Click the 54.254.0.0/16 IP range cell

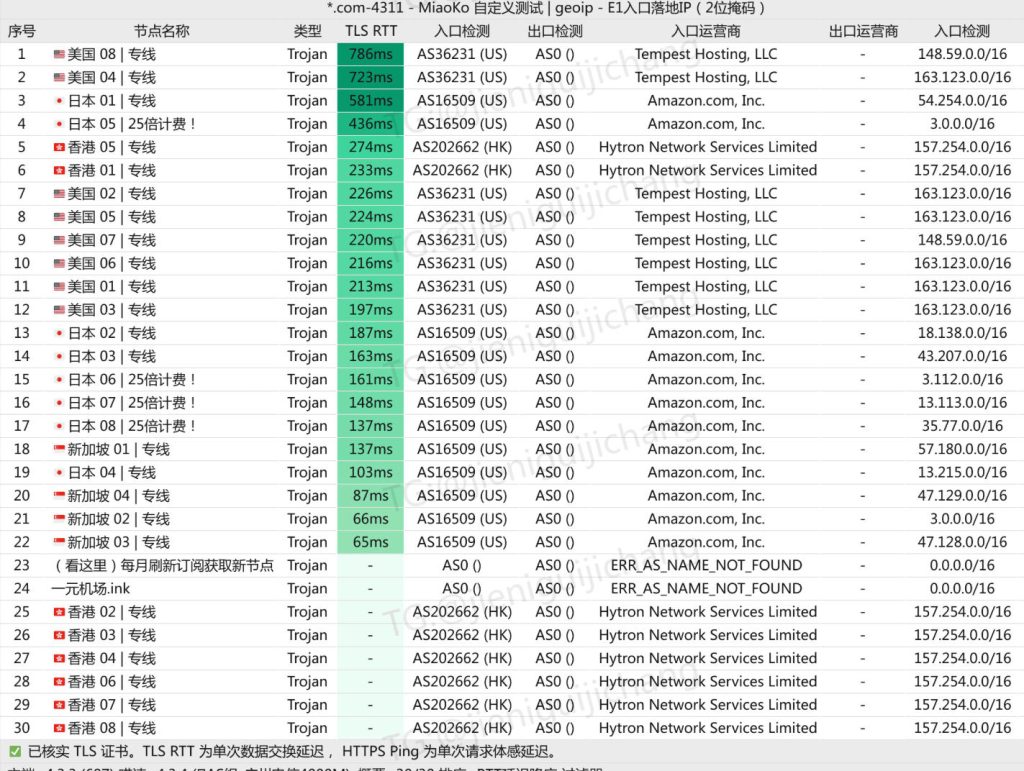(962, 101)
